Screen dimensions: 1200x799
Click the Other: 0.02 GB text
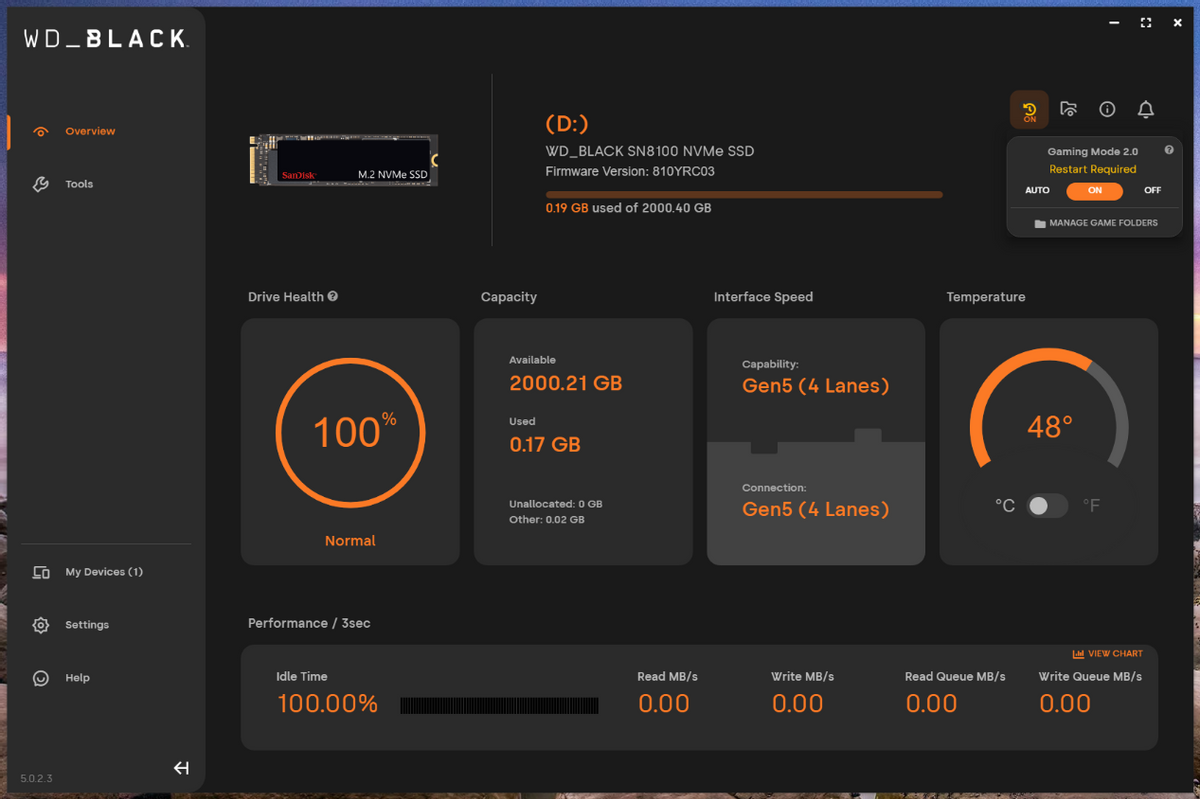[547, 520]
